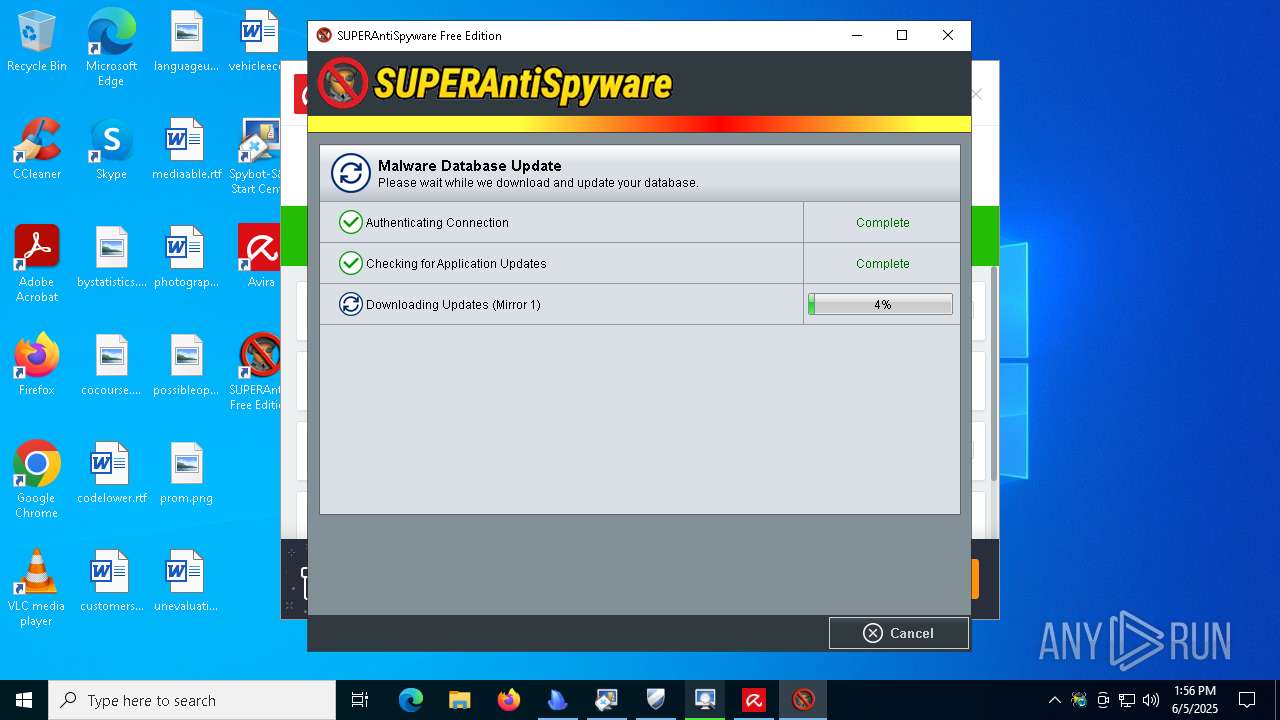Open the volume control in system tray

tap(1151, 700)
